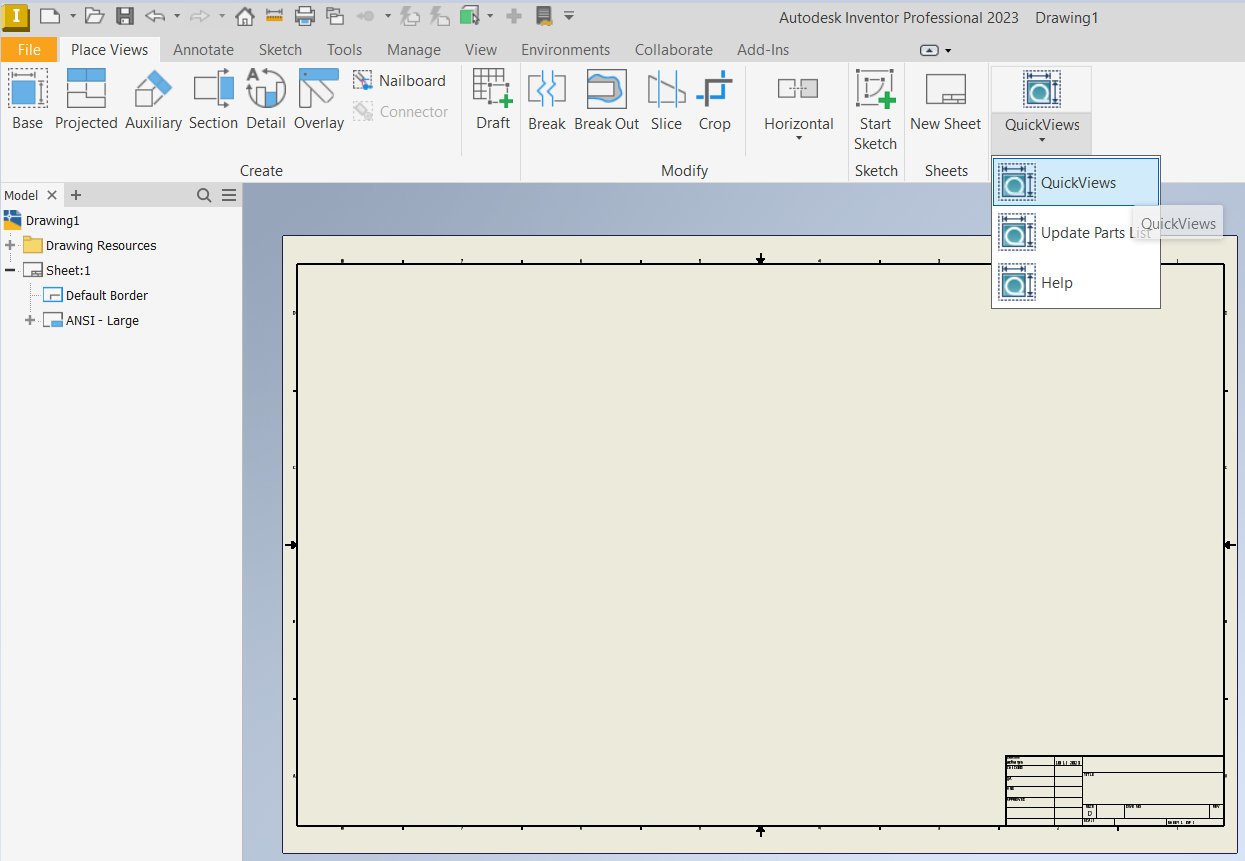
Task: Expand the Drawing Resources folder node
Action: (11, 246)
